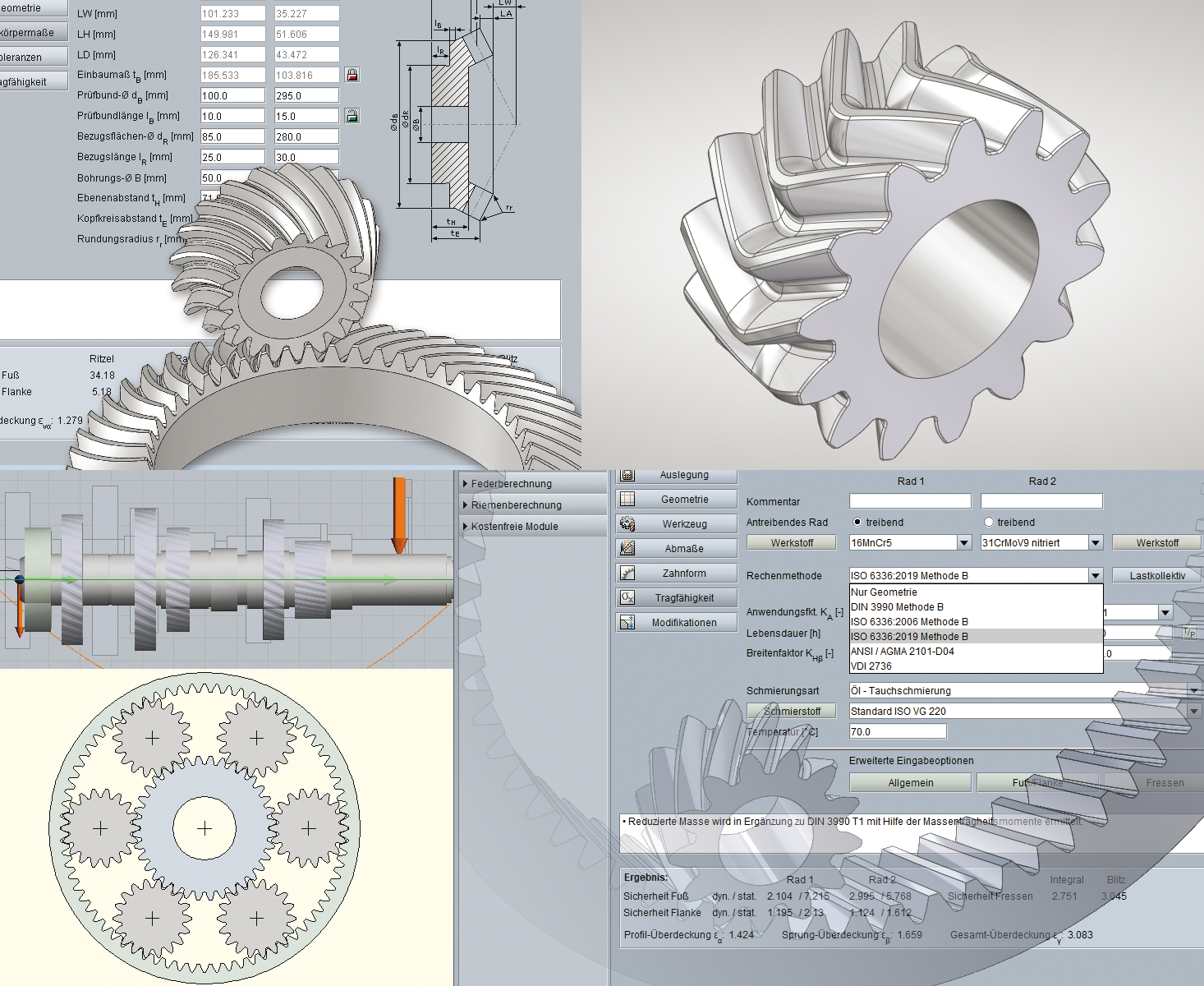This screenshot has width=1204, height=986.
Task: Click the Kommentar field for Rad 1
Action: click(910, 501)
